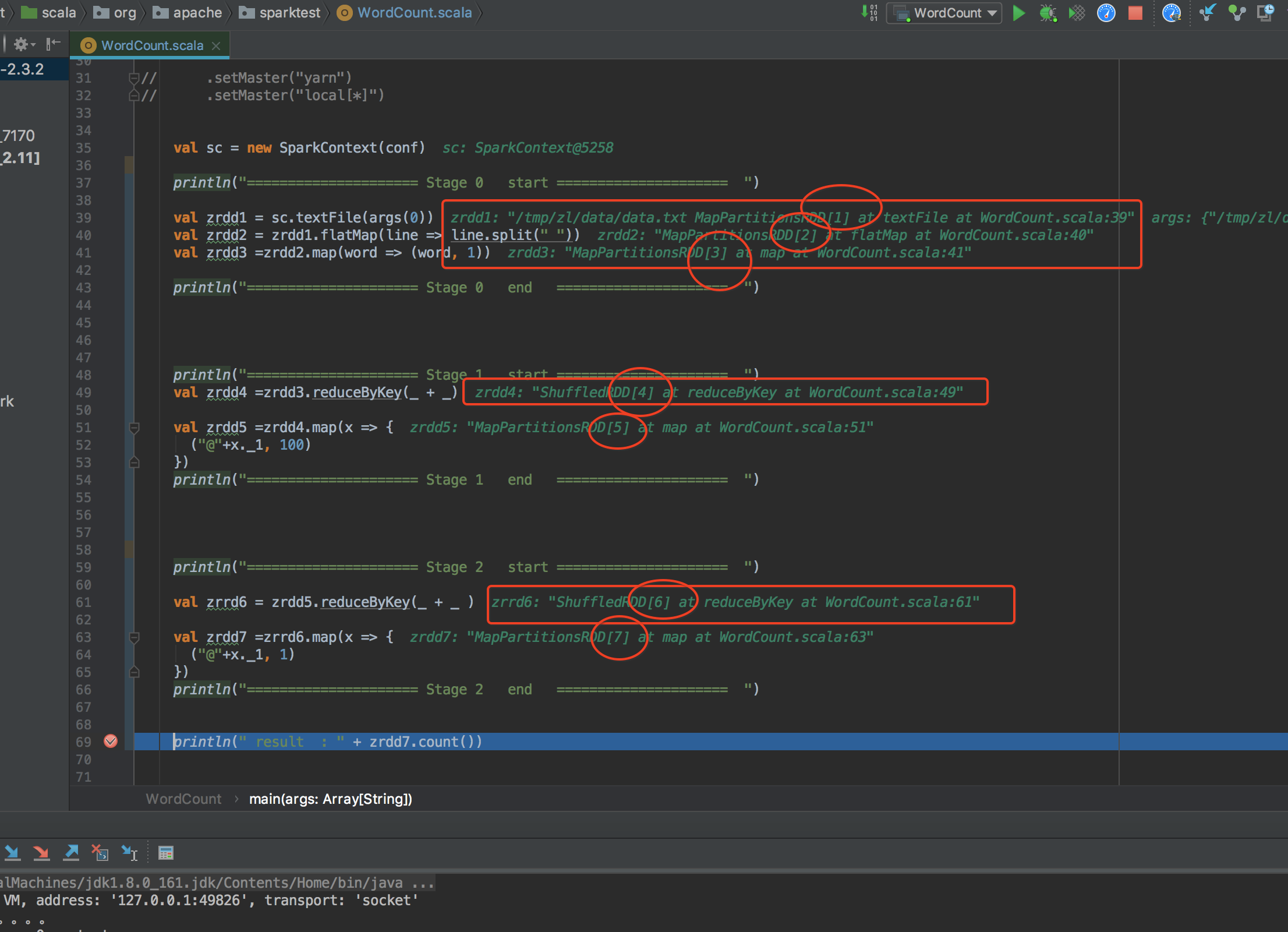The height and width of the screenshot is (932, 1288).
Task: Toggle the breakpoint on line 69
Action: tap(111, 742)
